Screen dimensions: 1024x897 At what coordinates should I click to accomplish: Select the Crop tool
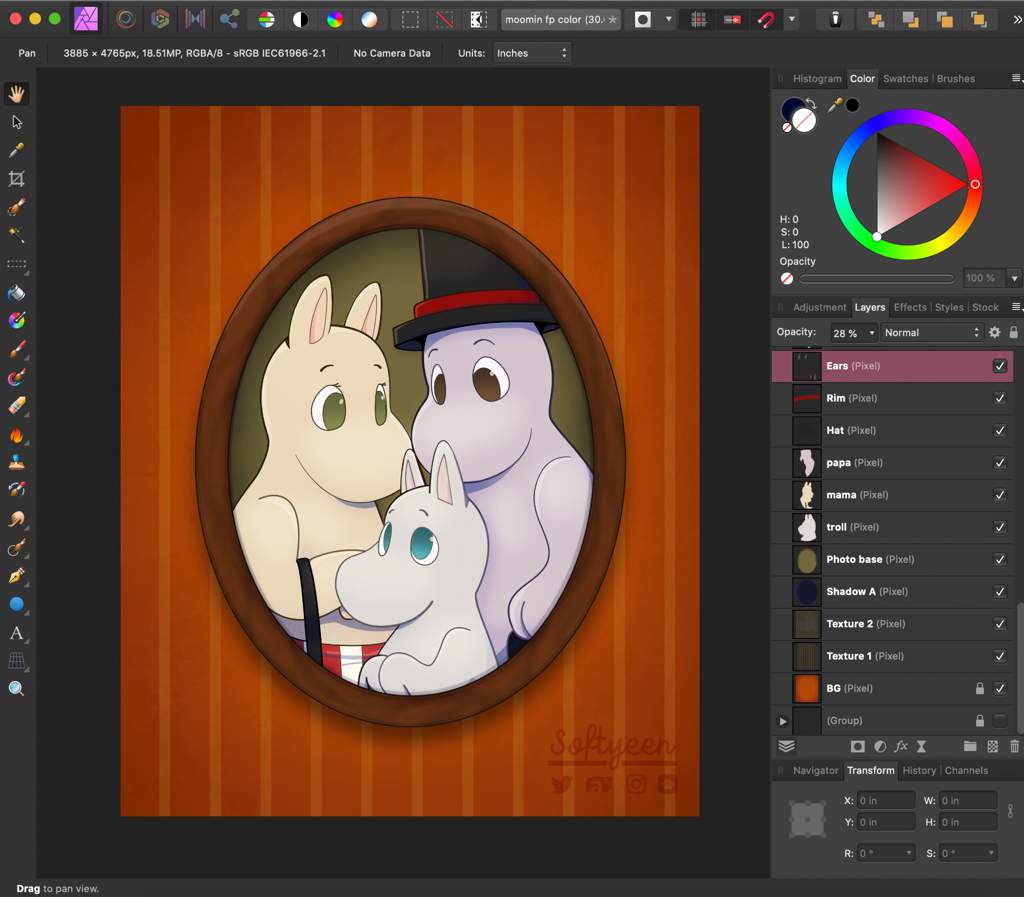pos(16,179)
